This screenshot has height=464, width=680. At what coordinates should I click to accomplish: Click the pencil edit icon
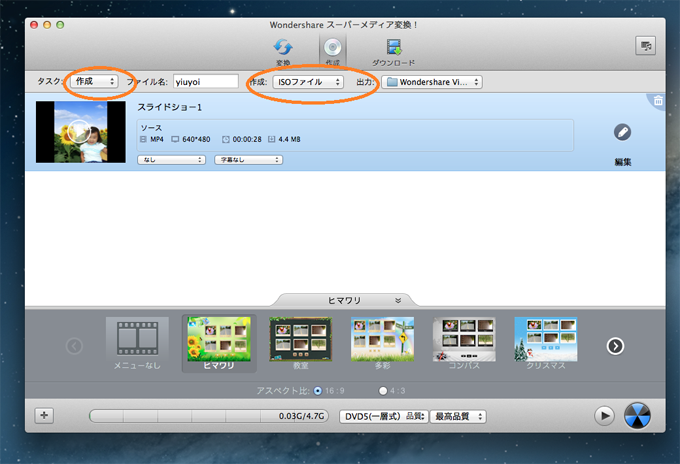[x=622, y=132]
